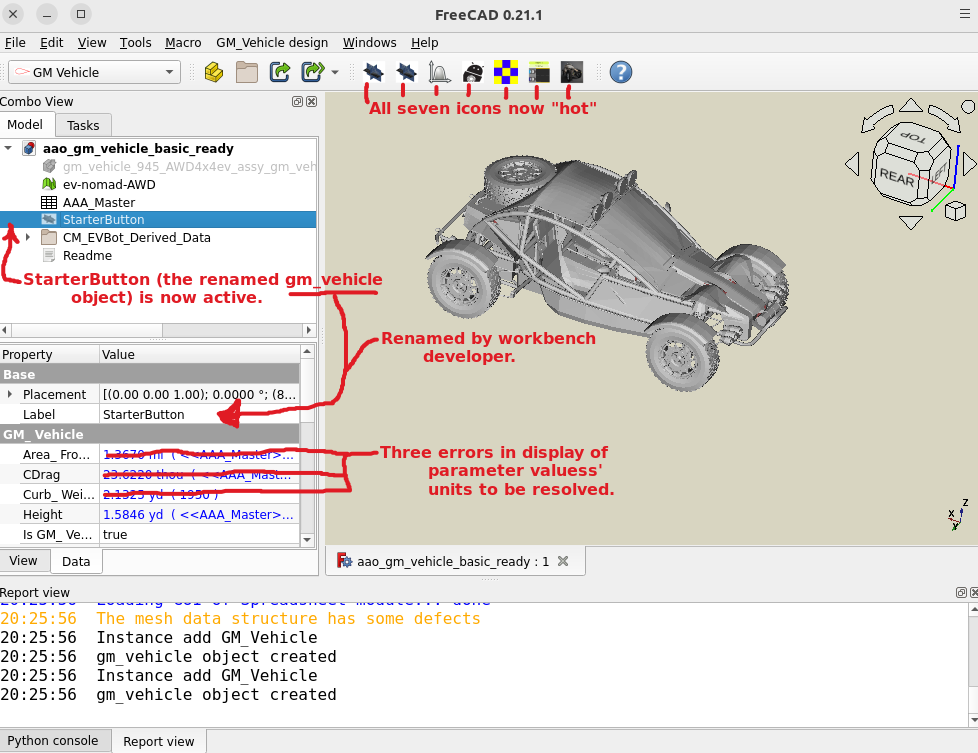
Task: Click the TOP face of the navigation cube
Action: tap(911, 136)
